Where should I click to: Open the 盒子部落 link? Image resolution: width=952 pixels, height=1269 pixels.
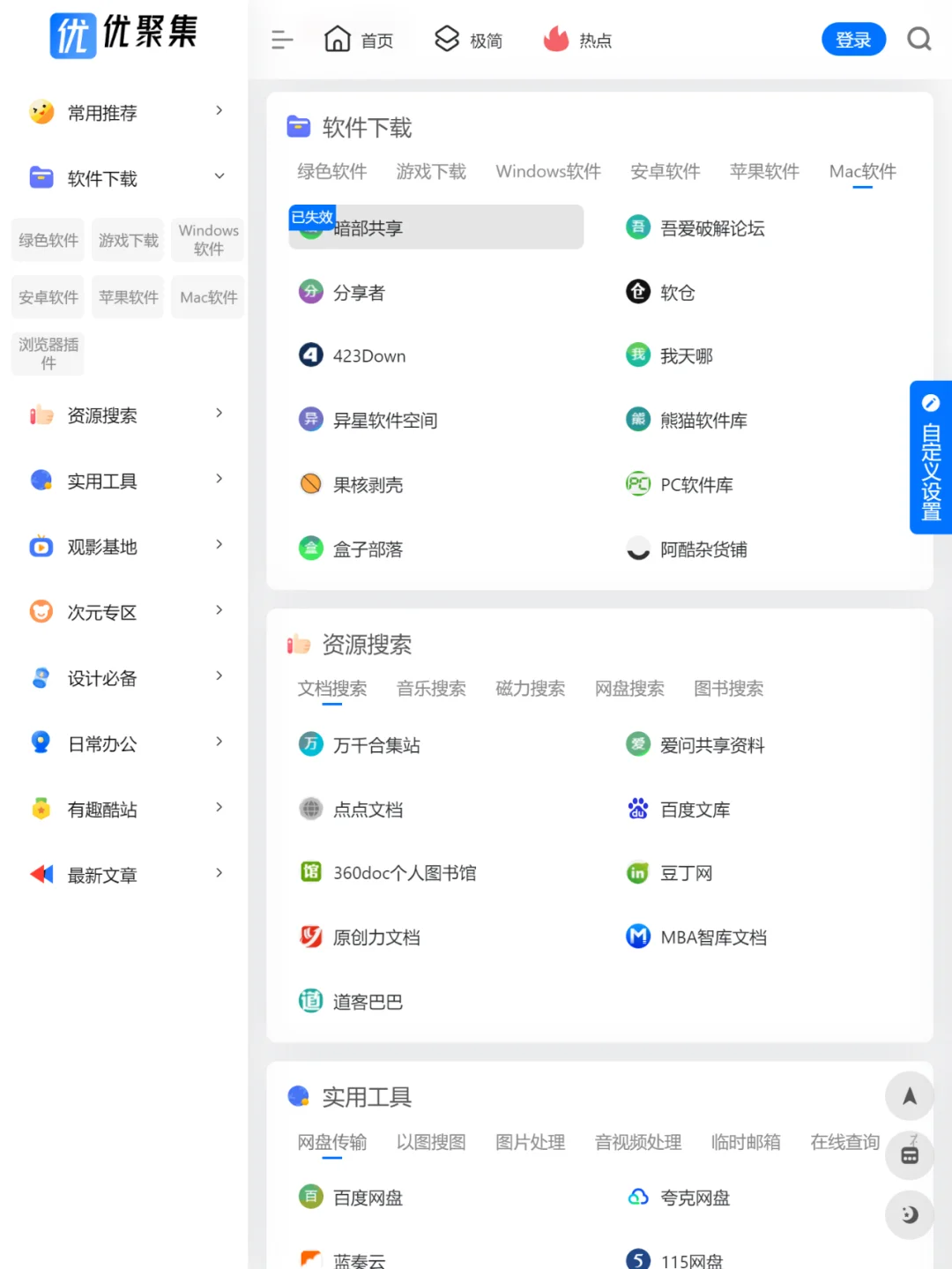click(x=368, y=549)
